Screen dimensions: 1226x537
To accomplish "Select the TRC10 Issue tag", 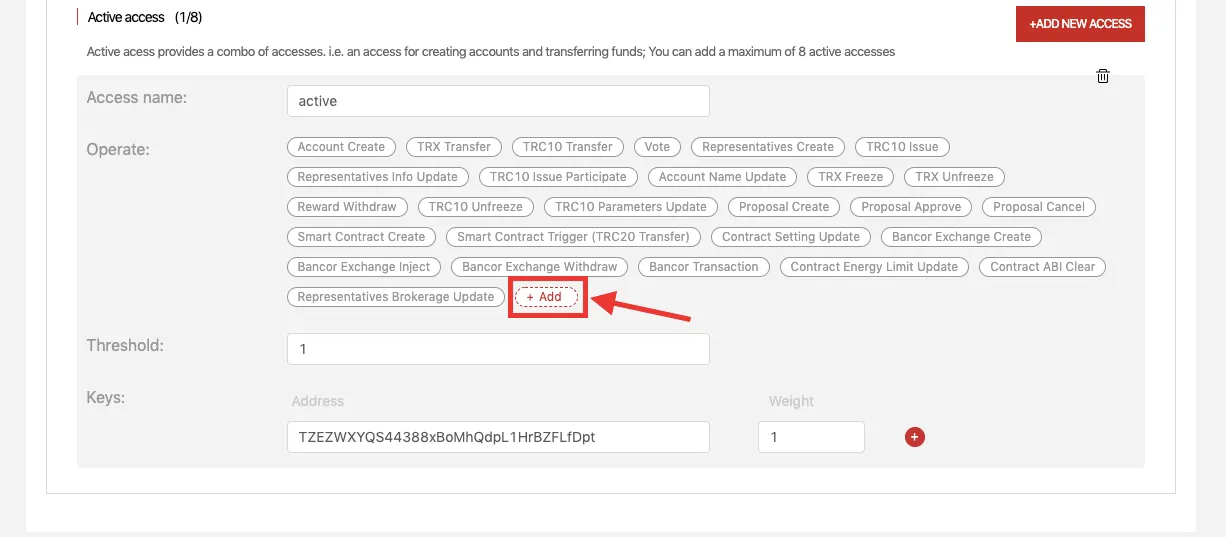I will coord(902,147).
